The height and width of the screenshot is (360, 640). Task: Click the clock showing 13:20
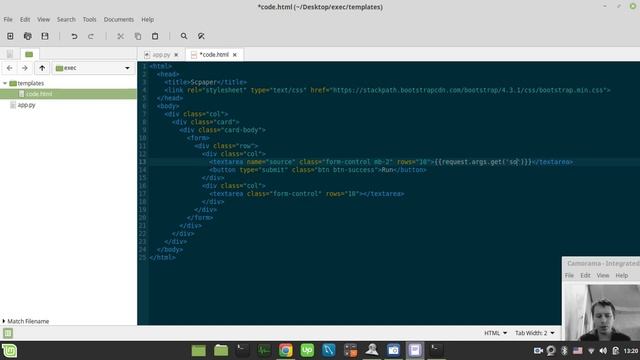[x=631, y=351]
